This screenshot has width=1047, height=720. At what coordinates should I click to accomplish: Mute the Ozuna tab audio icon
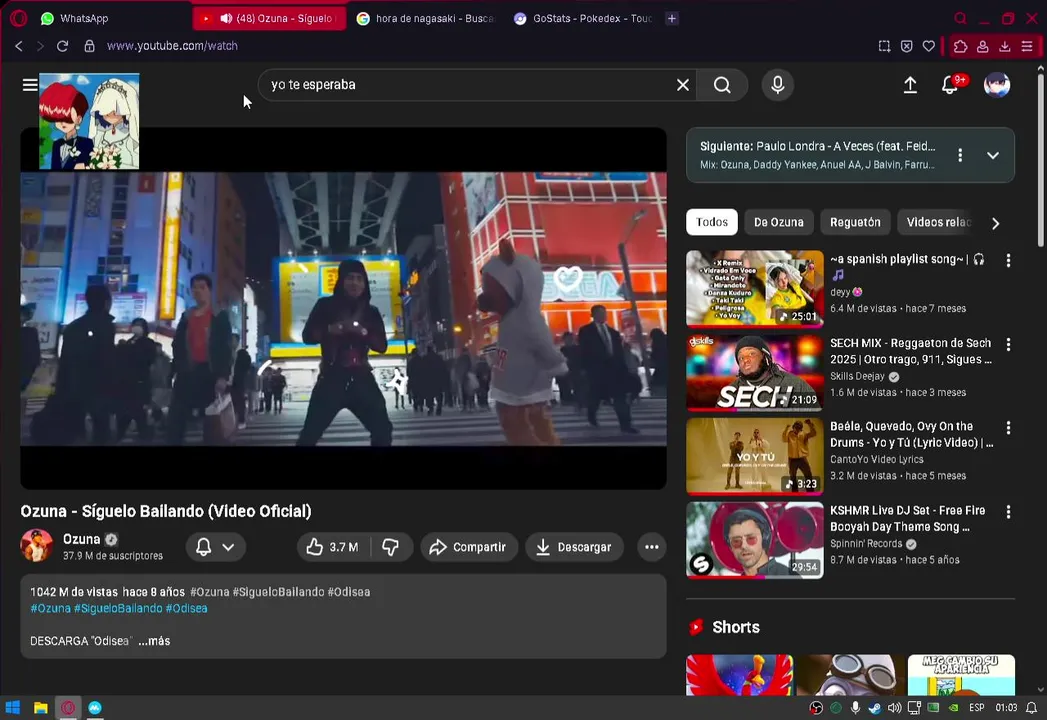pos(226,18)
